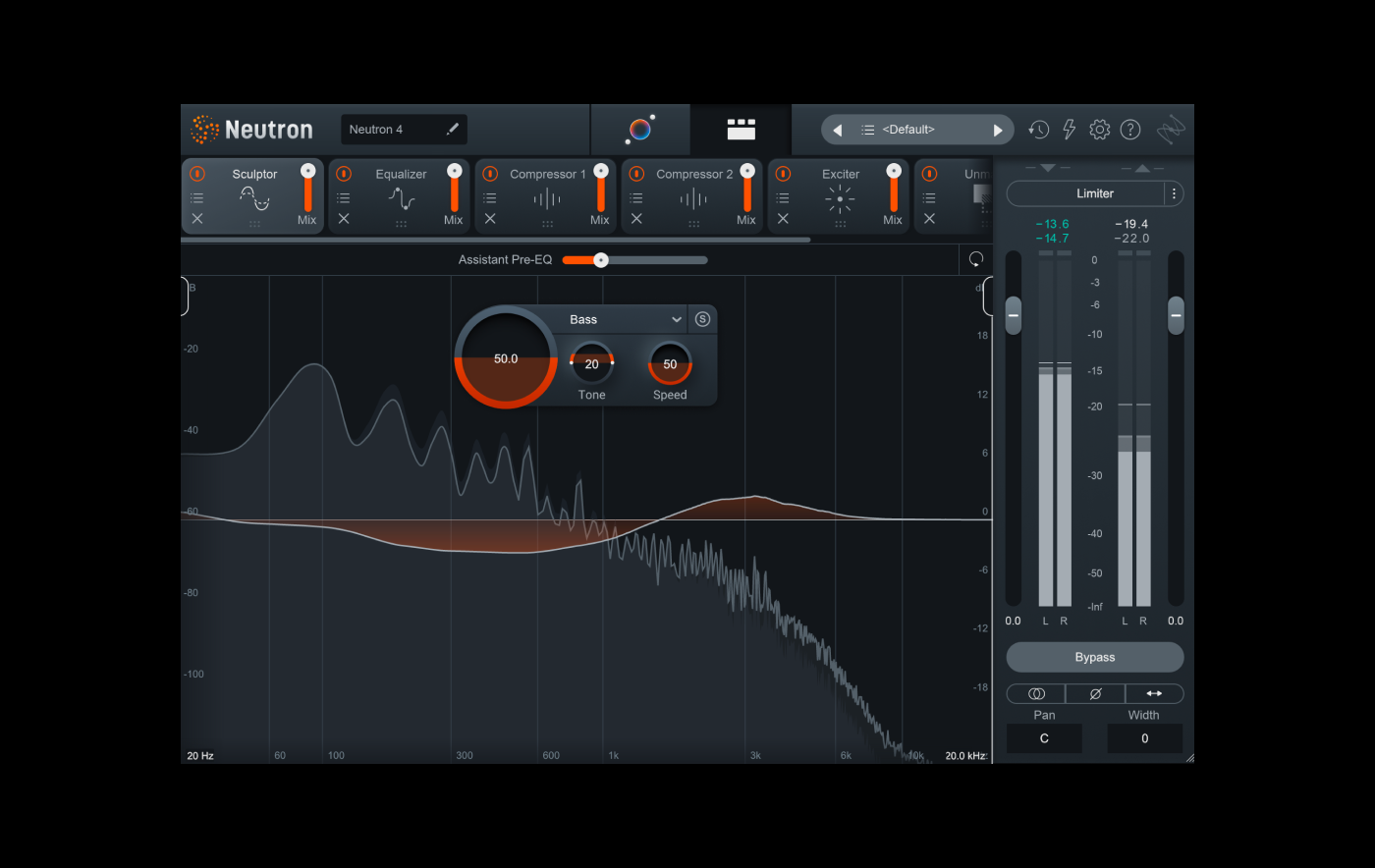The image size is (1375, 868).
Task: Click the Speed knob set to 50
Action: 670,363
